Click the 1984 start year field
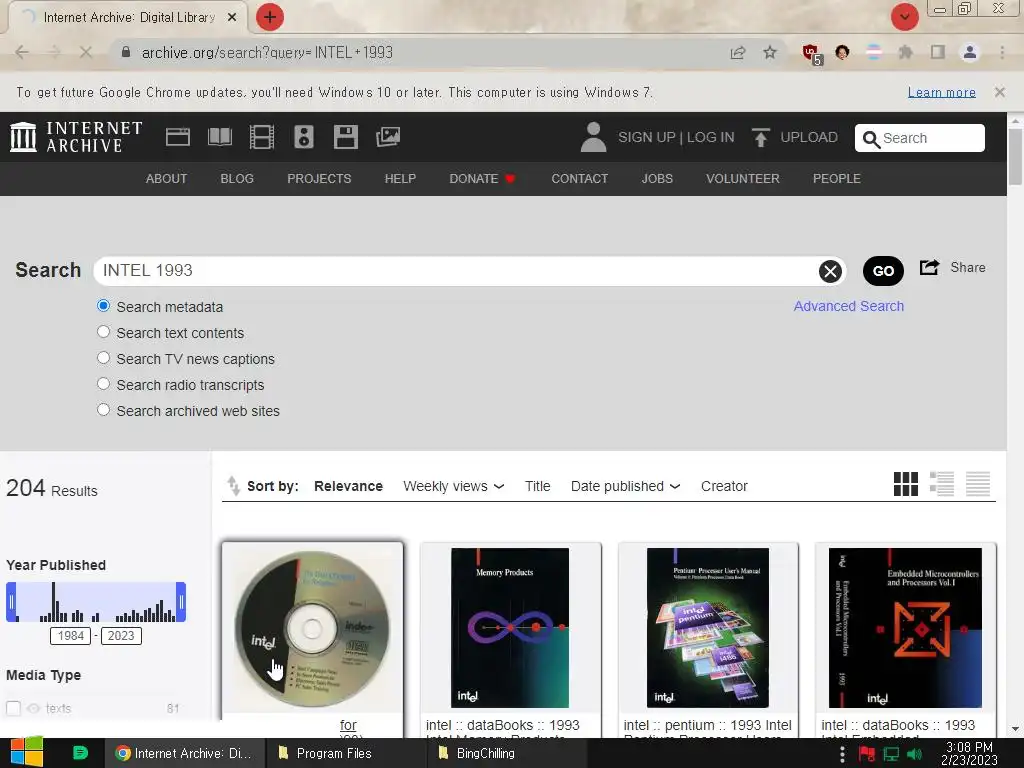This screenshot has height=768, width=1024. 71,635
